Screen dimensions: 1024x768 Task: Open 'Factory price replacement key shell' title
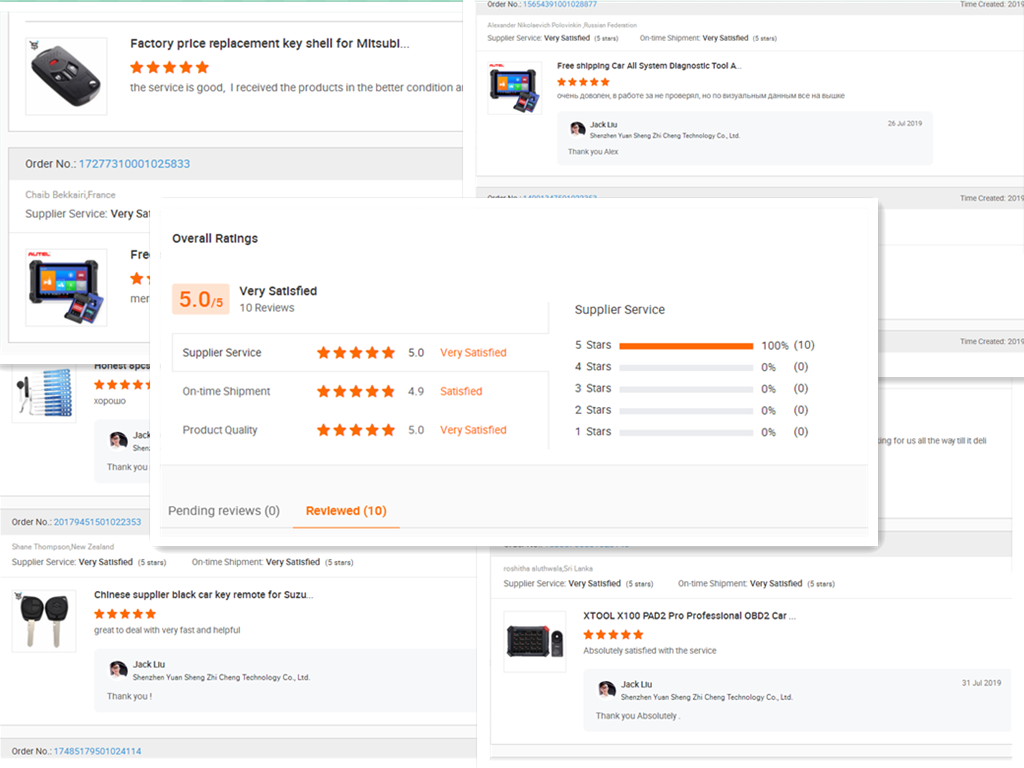click(270, 44)
